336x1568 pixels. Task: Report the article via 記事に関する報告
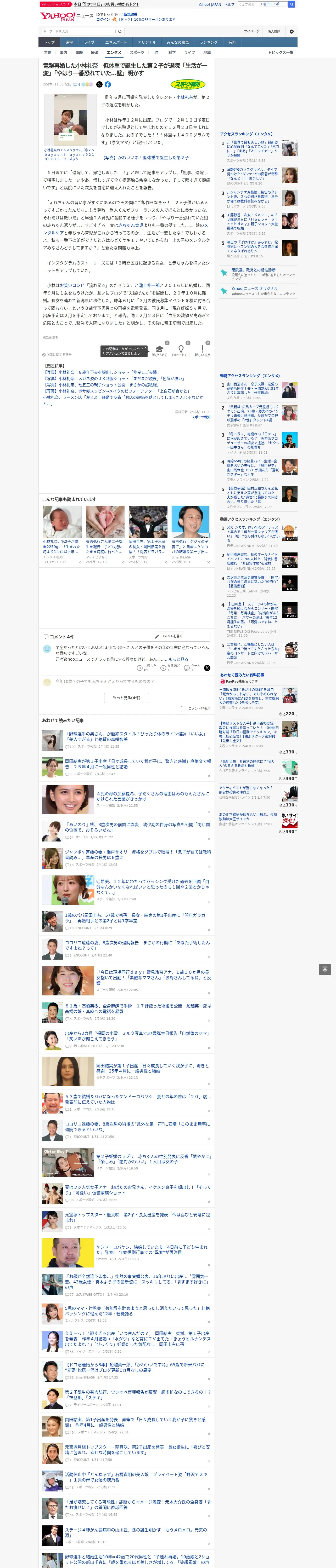click(57, 354)
